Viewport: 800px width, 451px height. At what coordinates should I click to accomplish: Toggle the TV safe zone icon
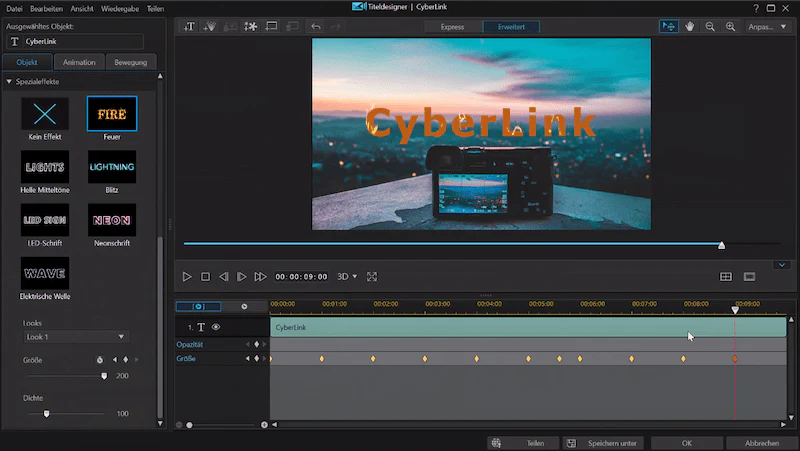pyautogui.click(x=749, y=277)
